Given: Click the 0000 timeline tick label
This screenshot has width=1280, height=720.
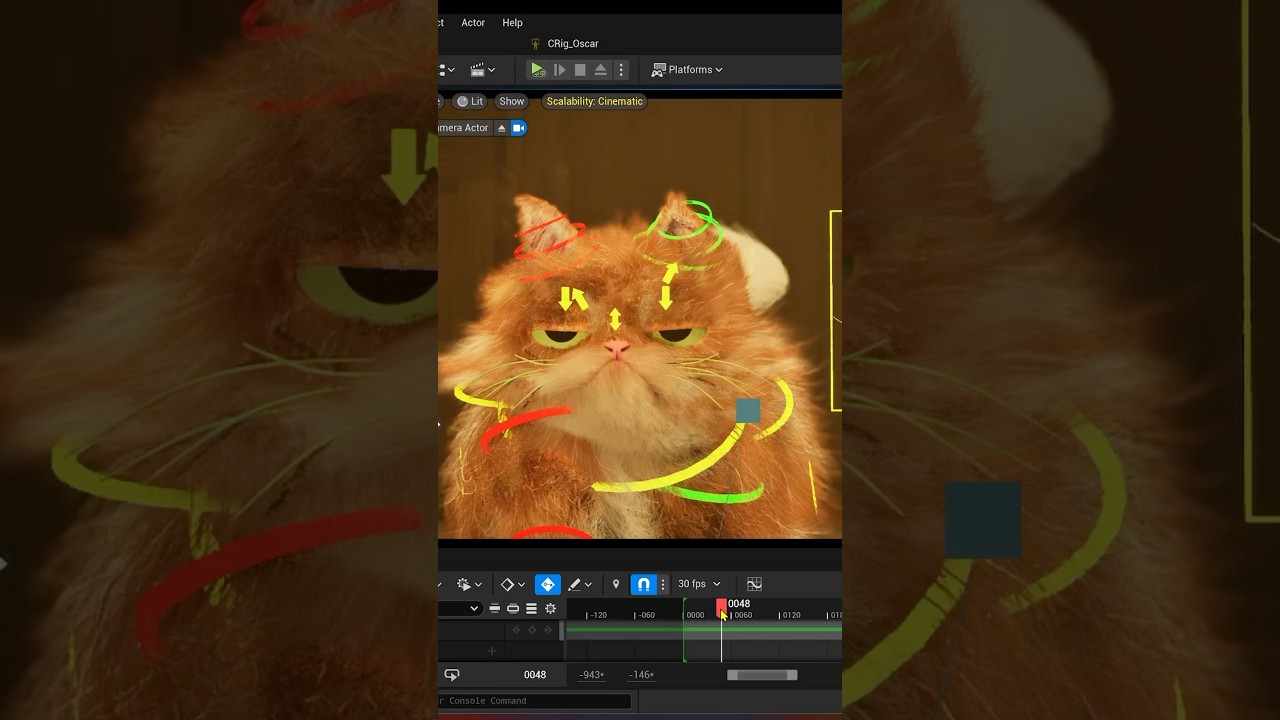Looking at the screenshot, I should [695, 615].
